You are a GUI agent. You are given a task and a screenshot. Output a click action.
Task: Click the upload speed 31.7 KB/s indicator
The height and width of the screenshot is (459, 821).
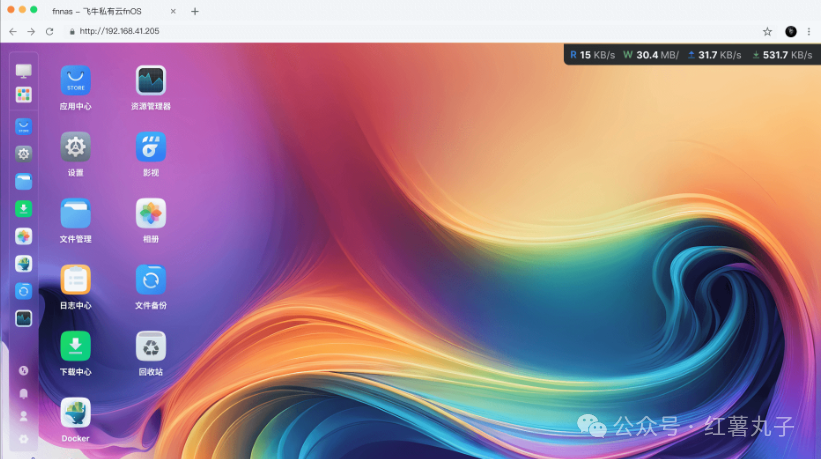pos(715,55)
